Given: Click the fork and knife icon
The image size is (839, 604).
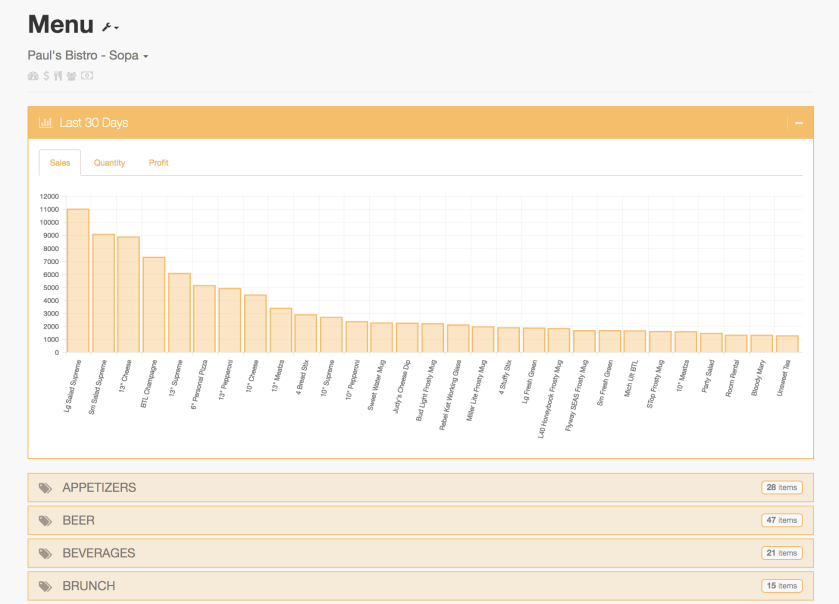Looking at the screenshot, I should pos(58,76).
